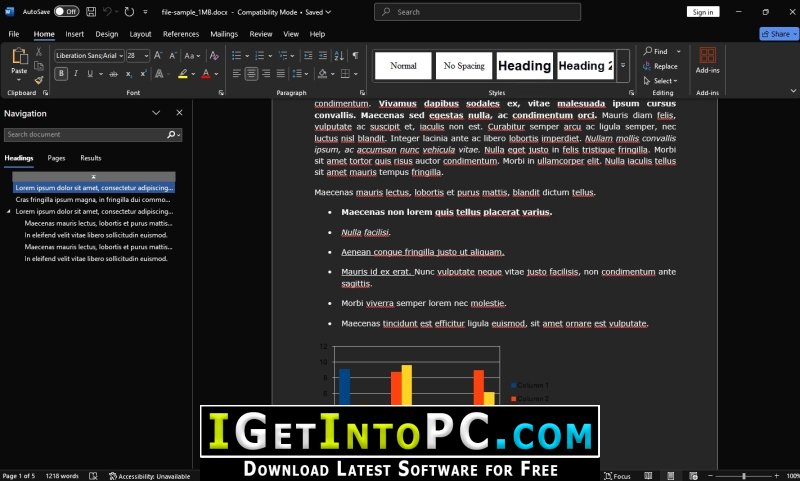
Task: Apply the Heading 1 style
Action: point(524,65)
